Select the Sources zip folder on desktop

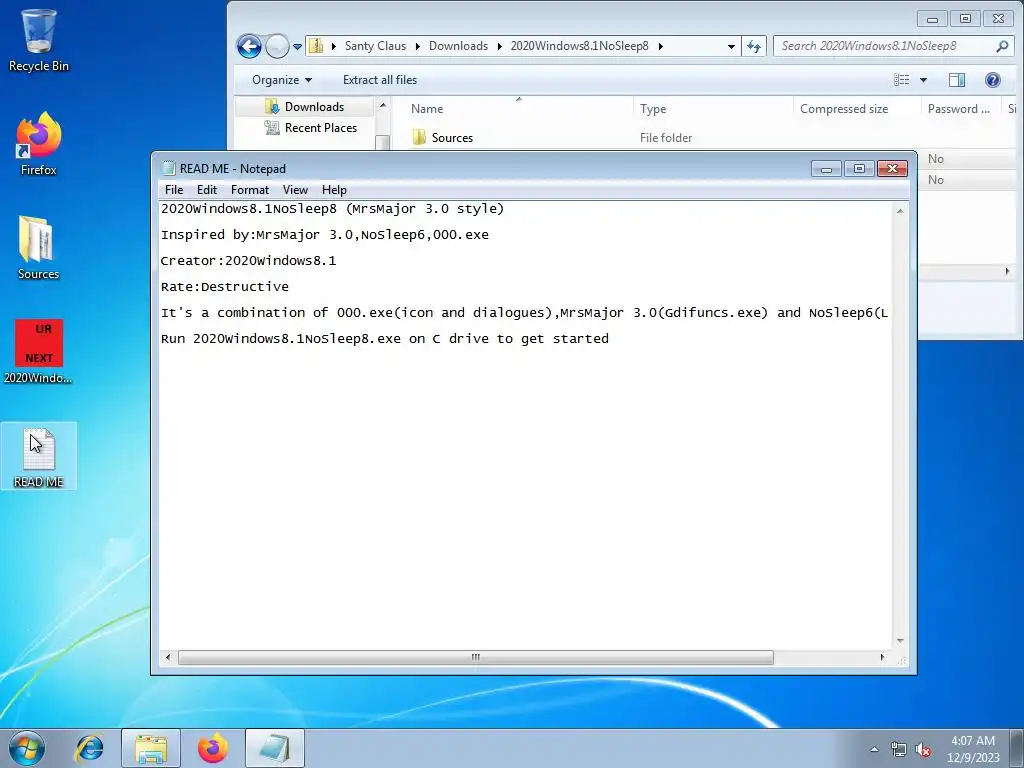[38, 248]
